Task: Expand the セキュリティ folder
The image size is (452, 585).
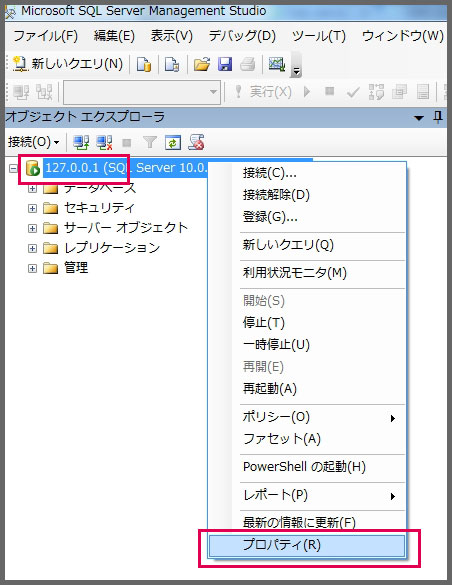Action: (x=32, y=208)
